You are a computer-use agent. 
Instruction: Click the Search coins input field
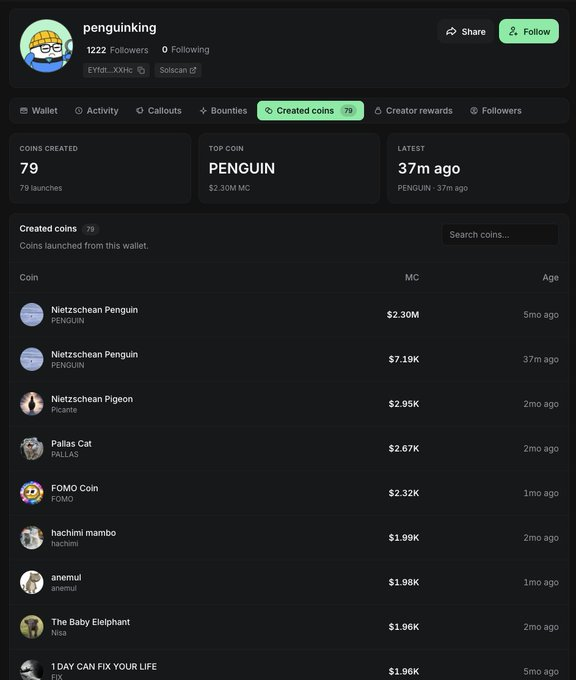[x=500, y=235]
